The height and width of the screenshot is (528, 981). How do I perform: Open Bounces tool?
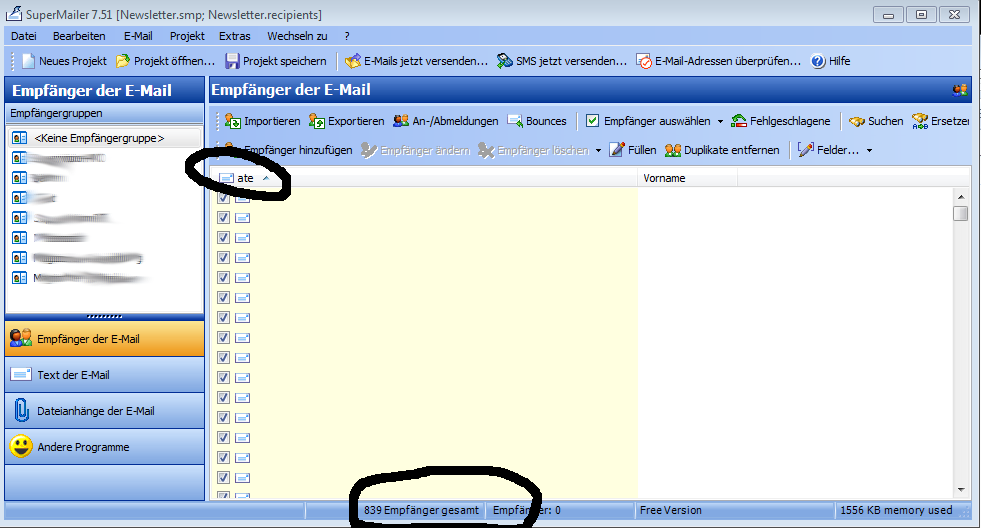[x=537, y=121]
